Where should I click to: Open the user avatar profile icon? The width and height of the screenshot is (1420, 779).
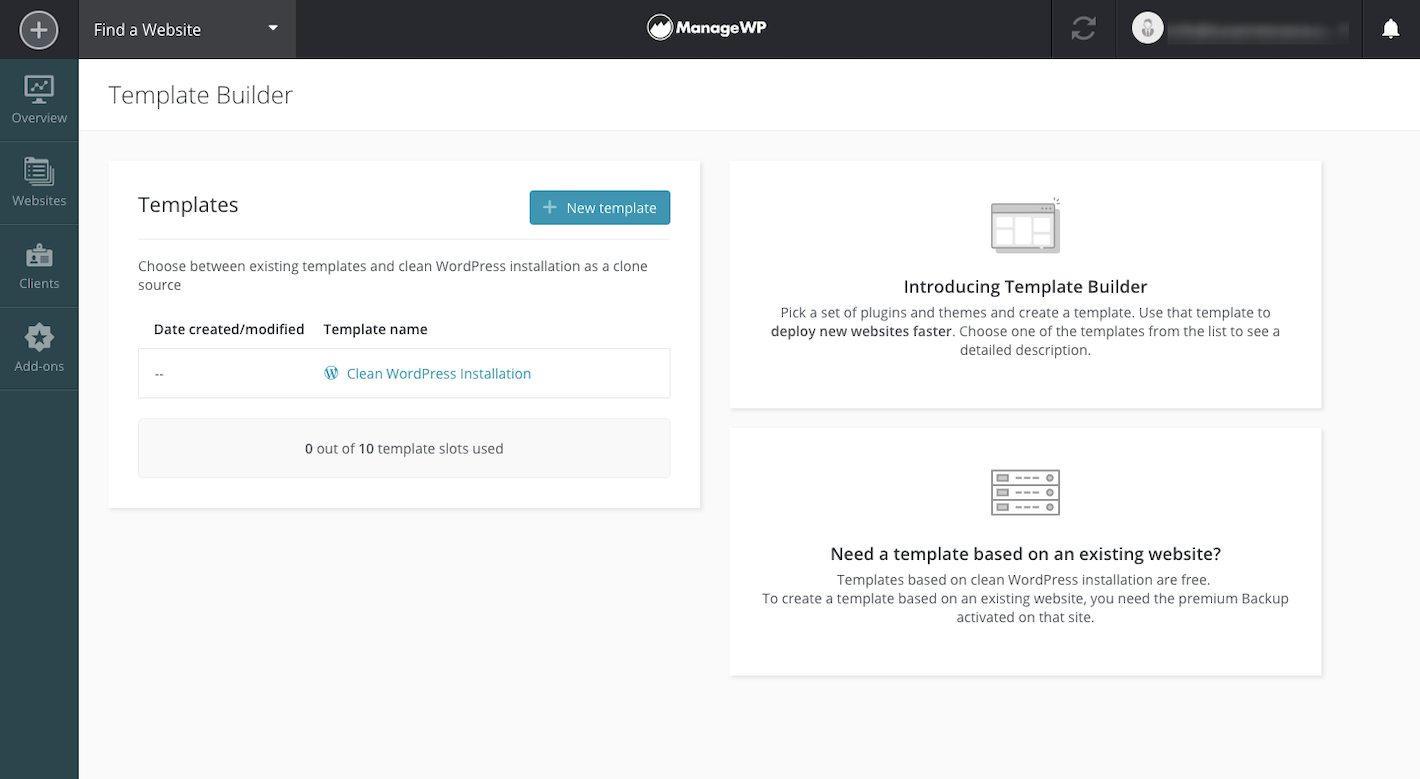coord(1147,29)
